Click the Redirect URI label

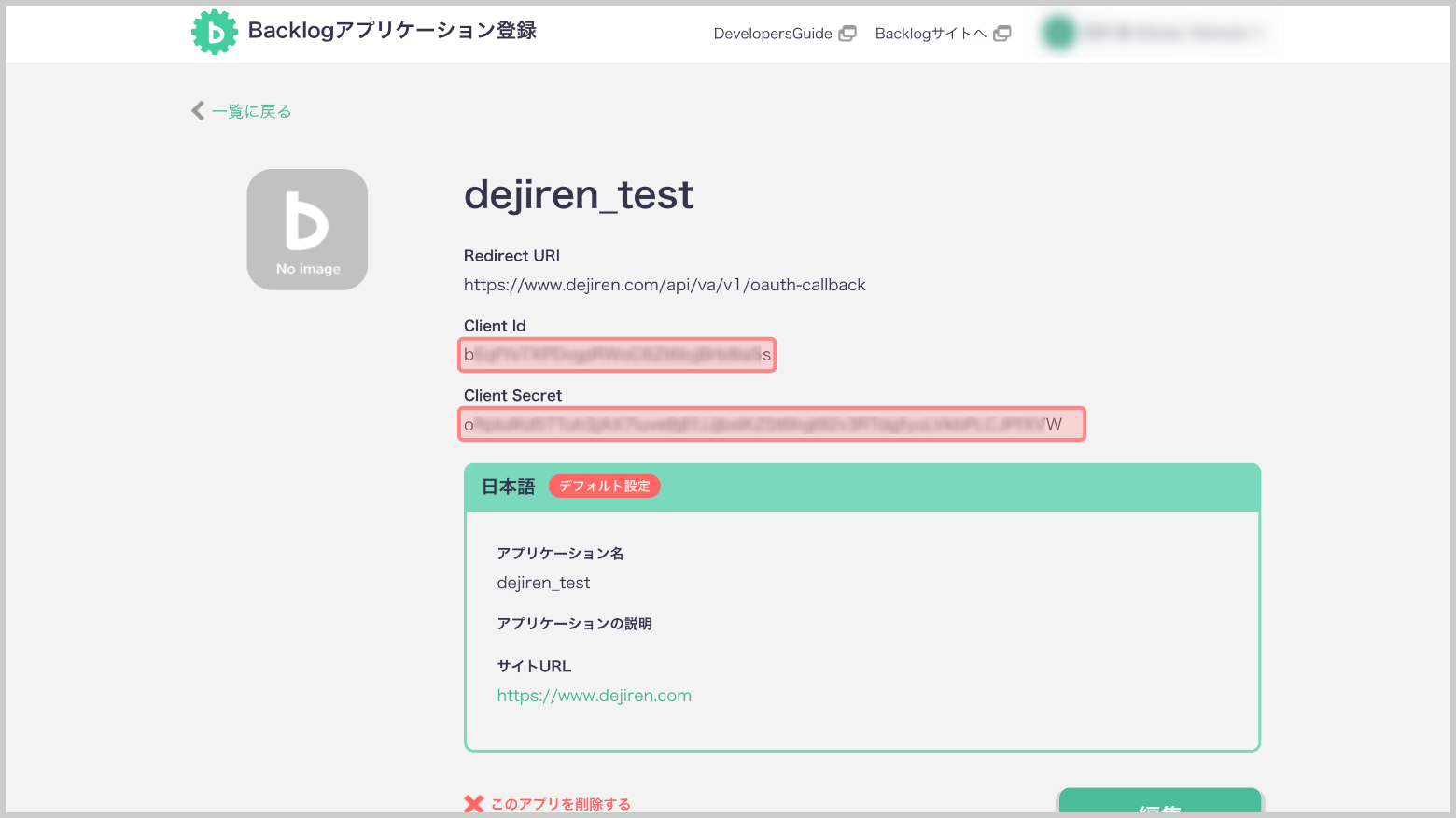(x=511, y=256)
